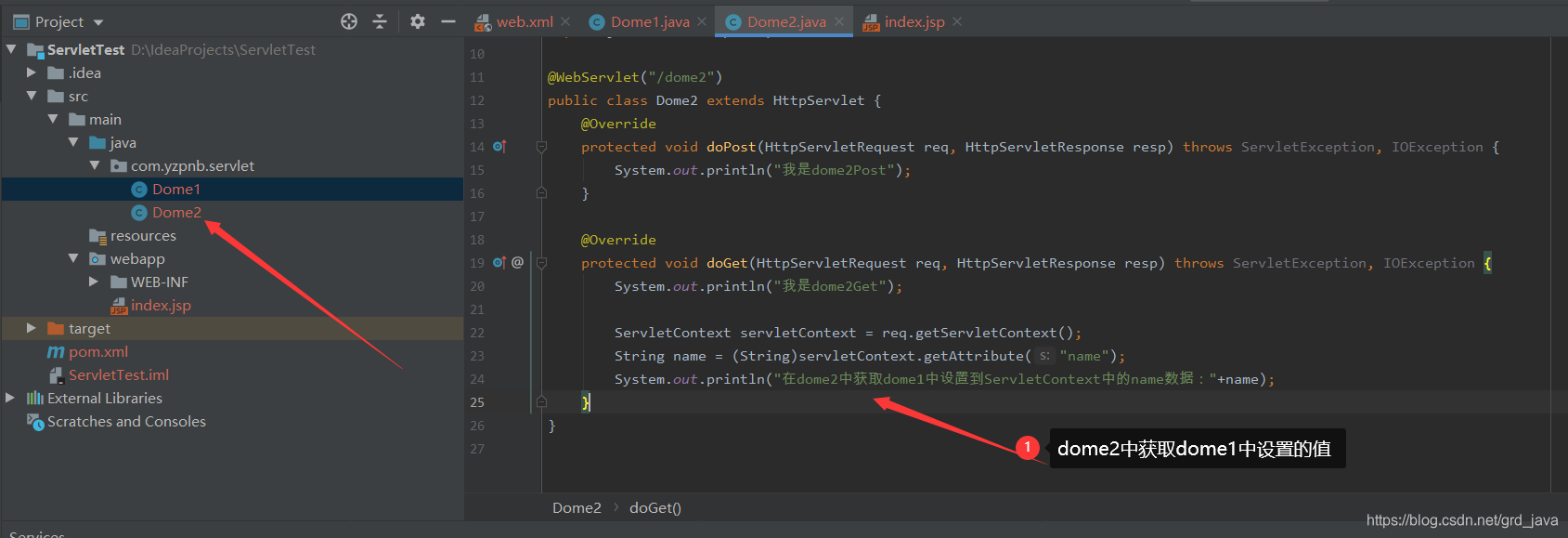Click getServletContext call on line 22
The height and width of the screenshot is (538, 1568).
[x=986, y=333]
